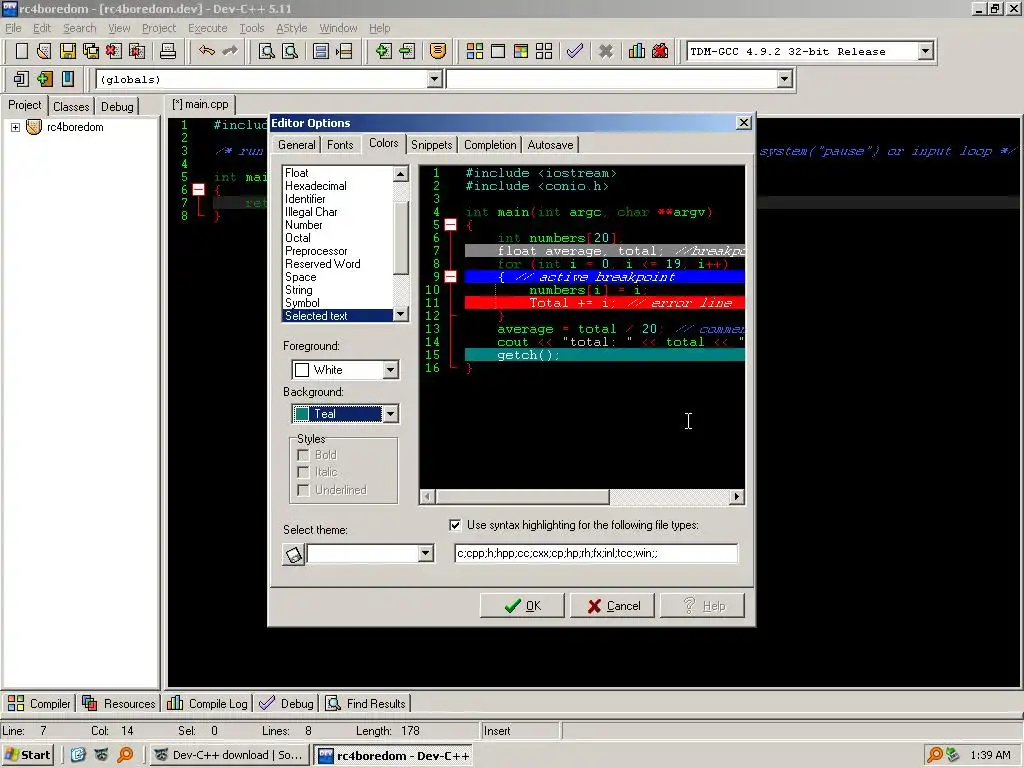Switch to Dev-C++ download taskbar window
This screenshot has width=1024, height=768.
tap(229, 755)
